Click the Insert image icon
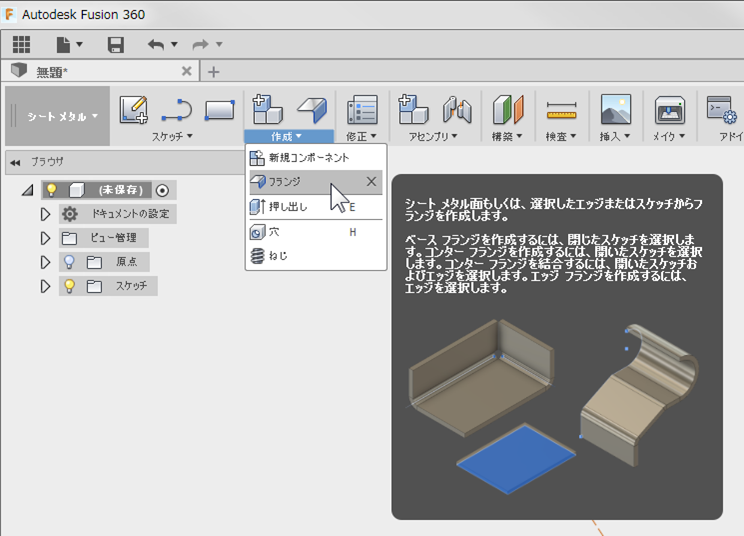This screenshot has width=744, height=536. pyautogui.click(x=615, y=109)
